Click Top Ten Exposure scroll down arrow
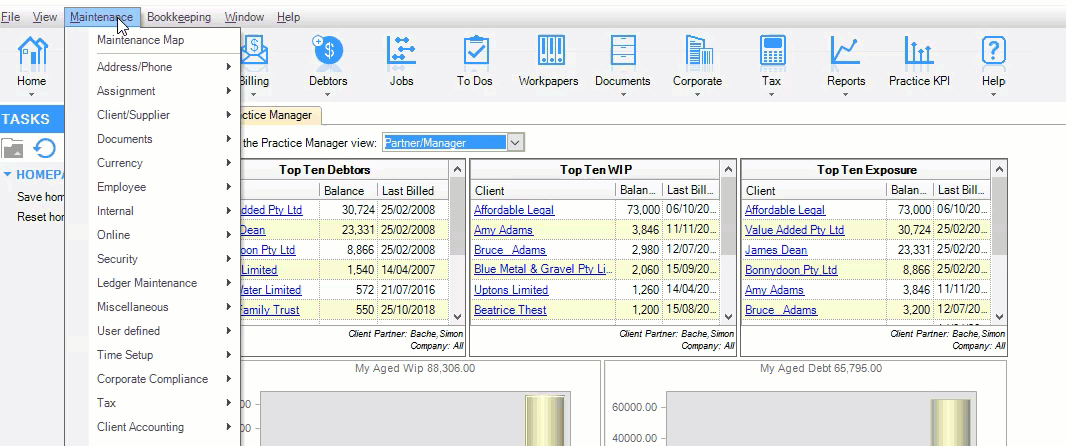 pos(999,316)
